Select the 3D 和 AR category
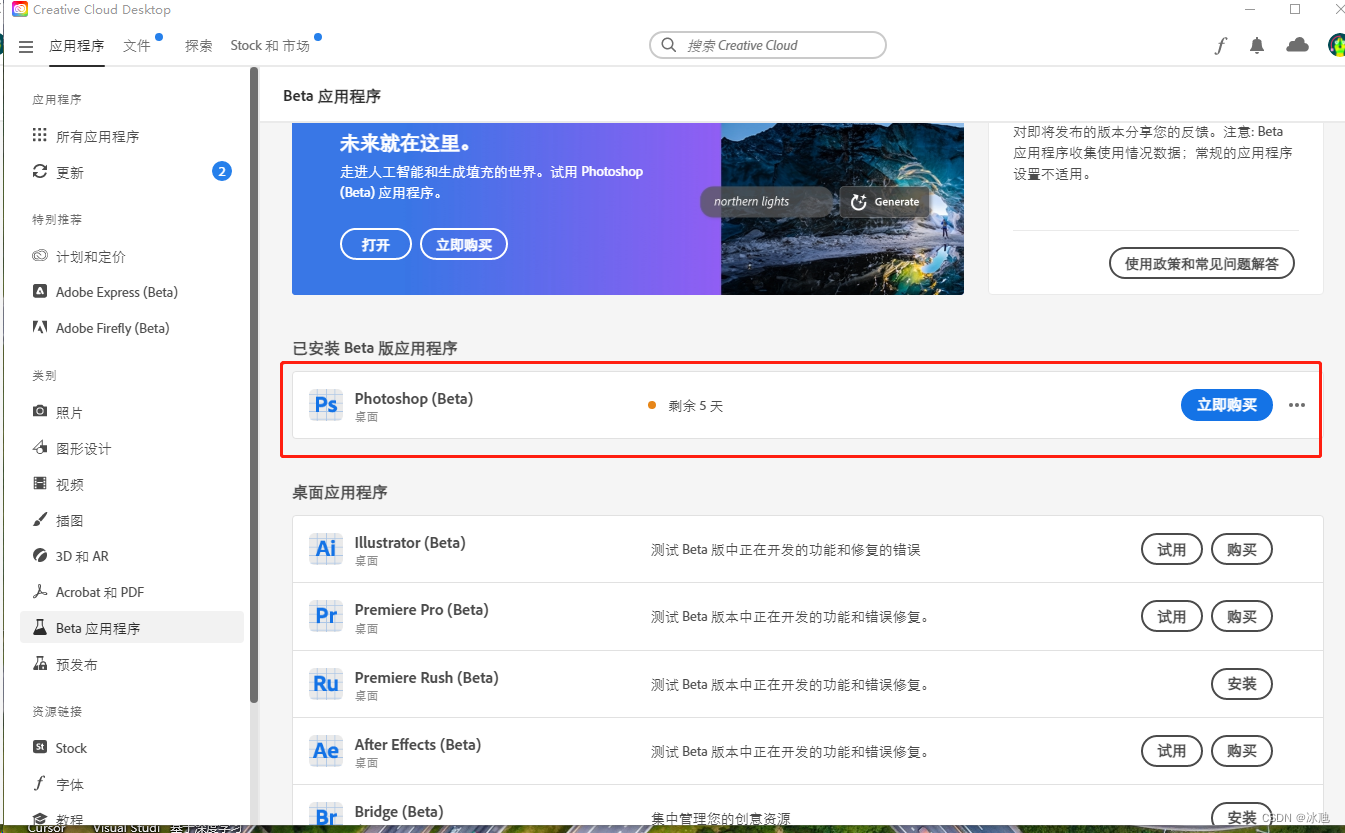The height and width of the screenshot is (833, 1345). [x=132, y=556]
